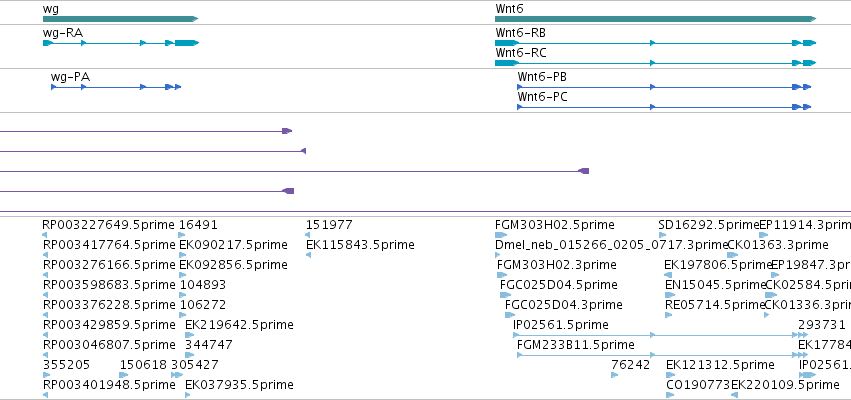The height and width of the screenshot is (400, 851).
Task: Click the 151977 feature arrow
Action: (x=308, y=235)
